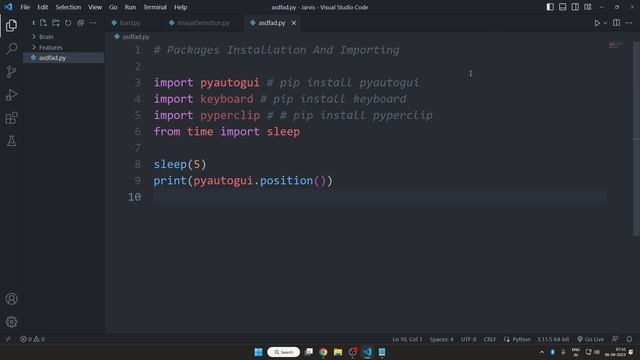This screenshot has height=360, width=640.
Task: Click Ln 10, Col 1 in status bar
Action: (x=407, y=339)
